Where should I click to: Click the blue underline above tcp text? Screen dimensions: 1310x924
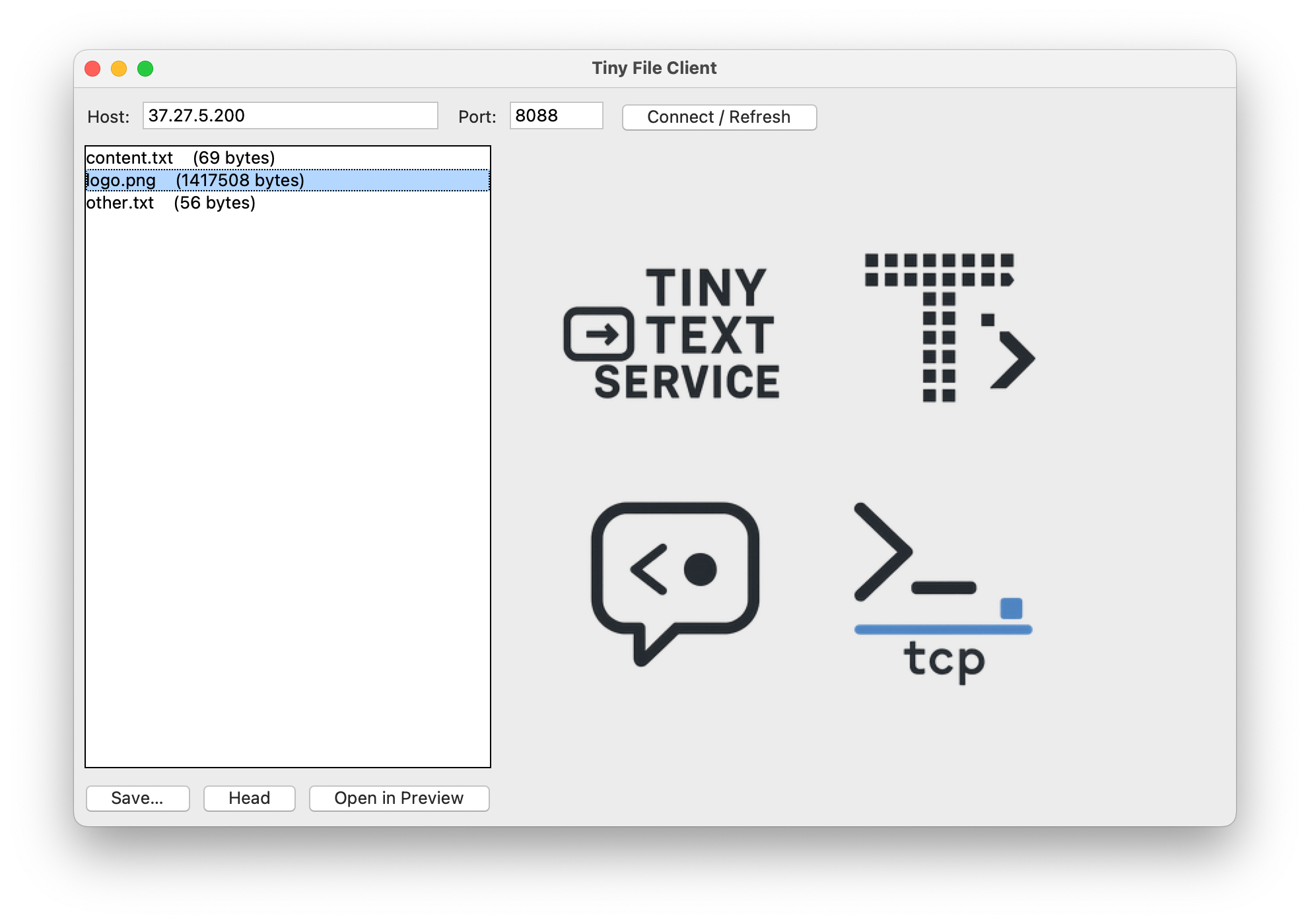[x=942, y=630]
